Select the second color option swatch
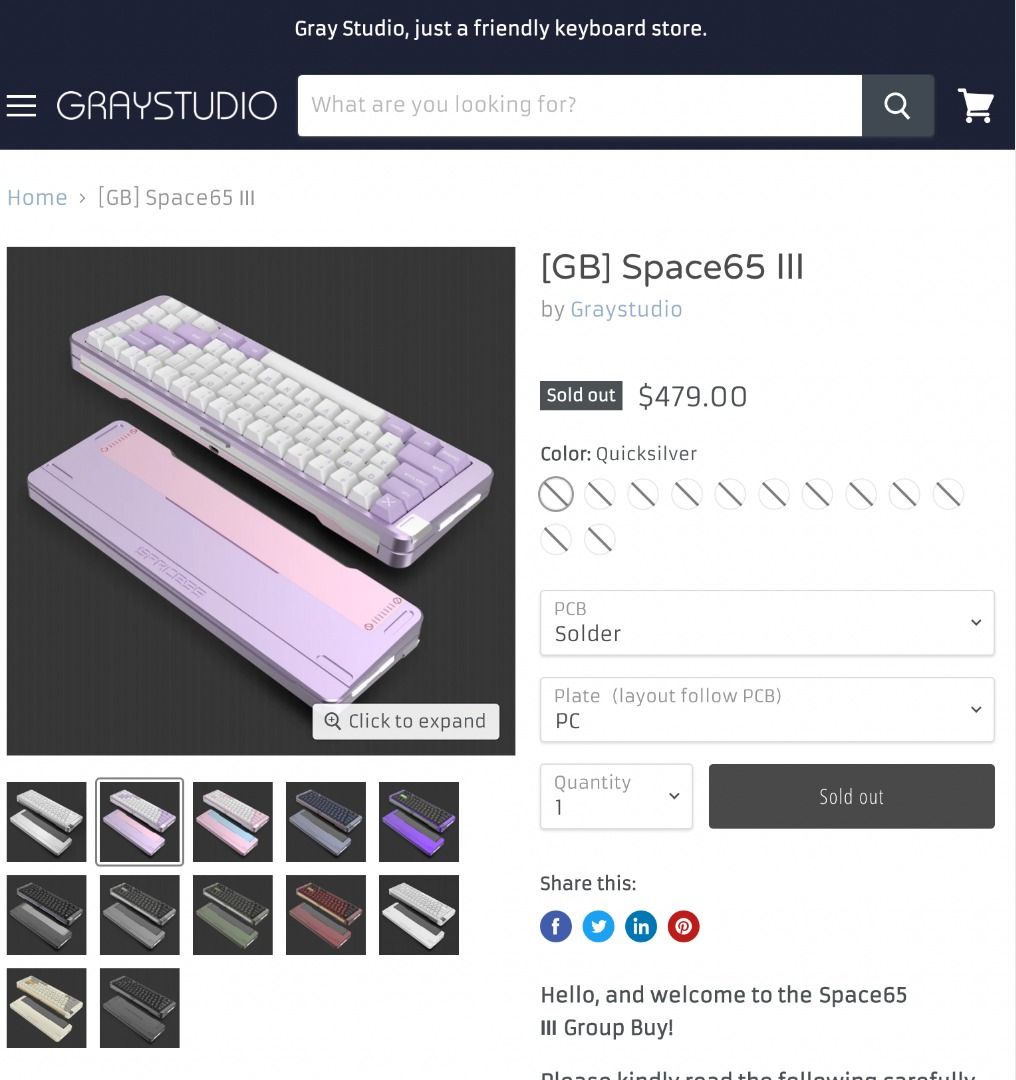This screenshot has height=1080, width=1016. coord(600,494)
